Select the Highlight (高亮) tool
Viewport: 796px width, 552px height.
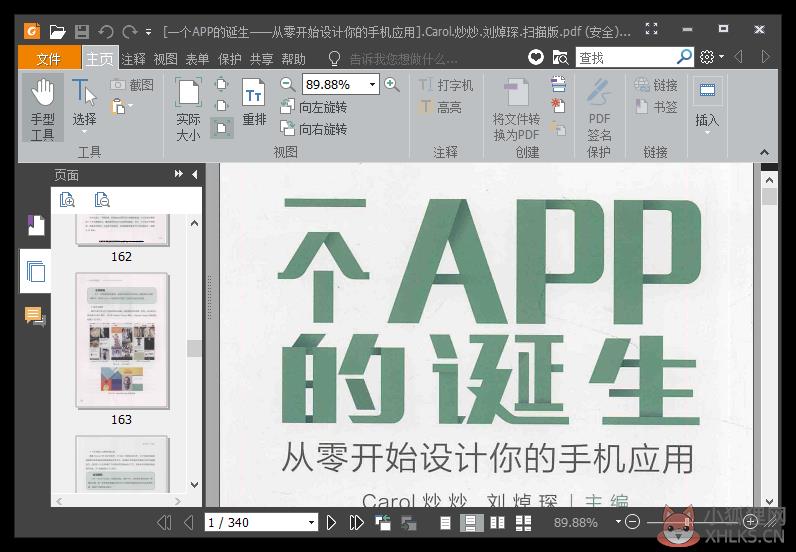click(x=440, y=107)
